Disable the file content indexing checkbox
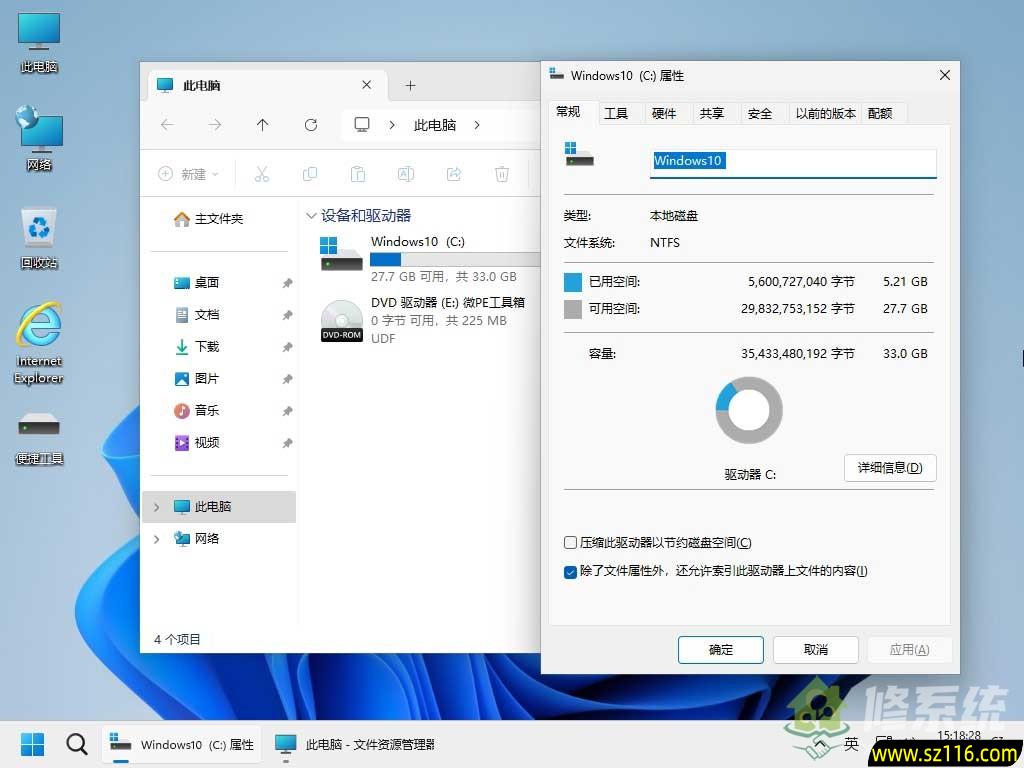 tap(569, 571)
